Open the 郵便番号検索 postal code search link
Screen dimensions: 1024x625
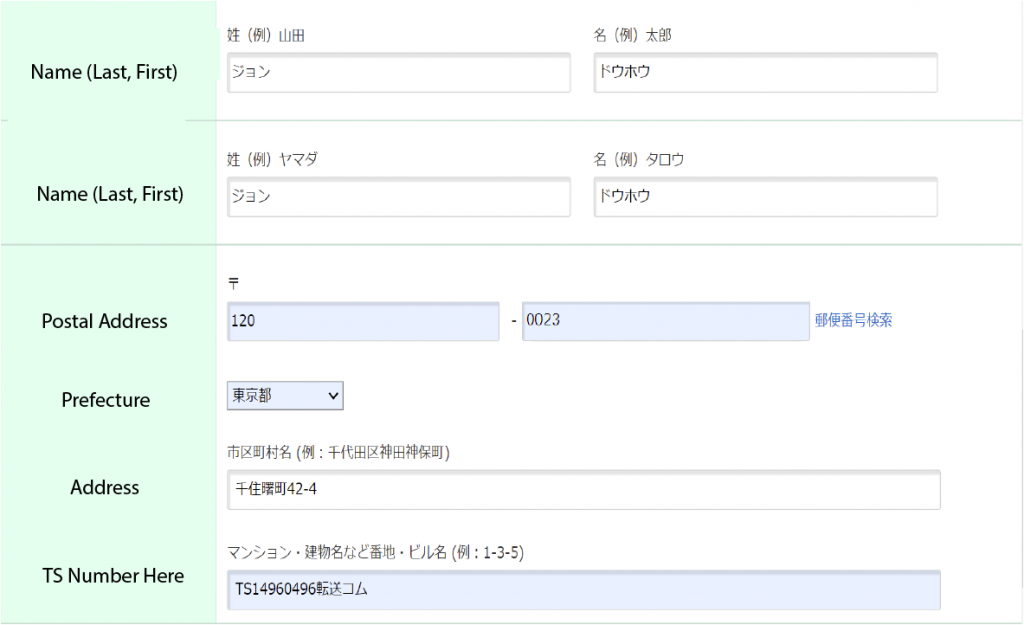(853, 321)
